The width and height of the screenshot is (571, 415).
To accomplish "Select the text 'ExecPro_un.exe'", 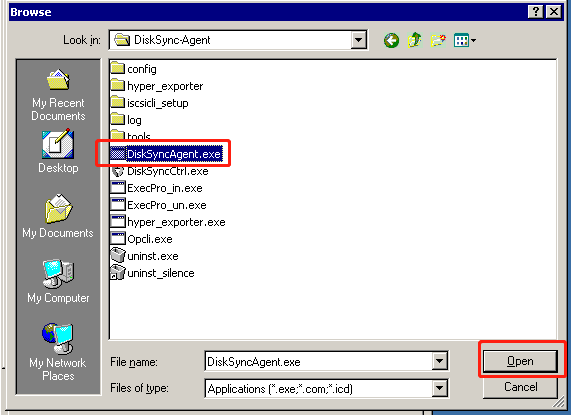I will click(167, 205).
